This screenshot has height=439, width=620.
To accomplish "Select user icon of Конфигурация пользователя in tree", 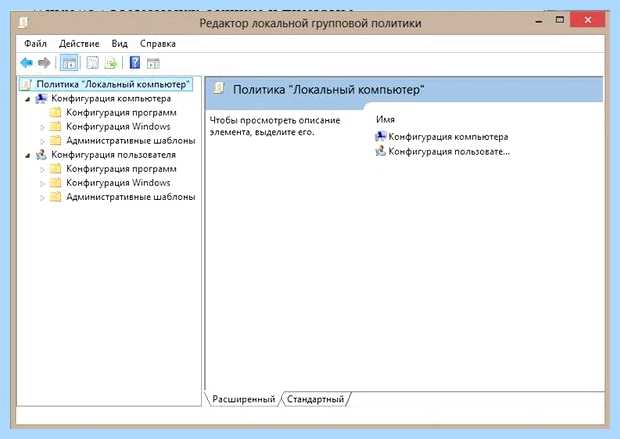I will pyautogui.click(x=41, y=155).
